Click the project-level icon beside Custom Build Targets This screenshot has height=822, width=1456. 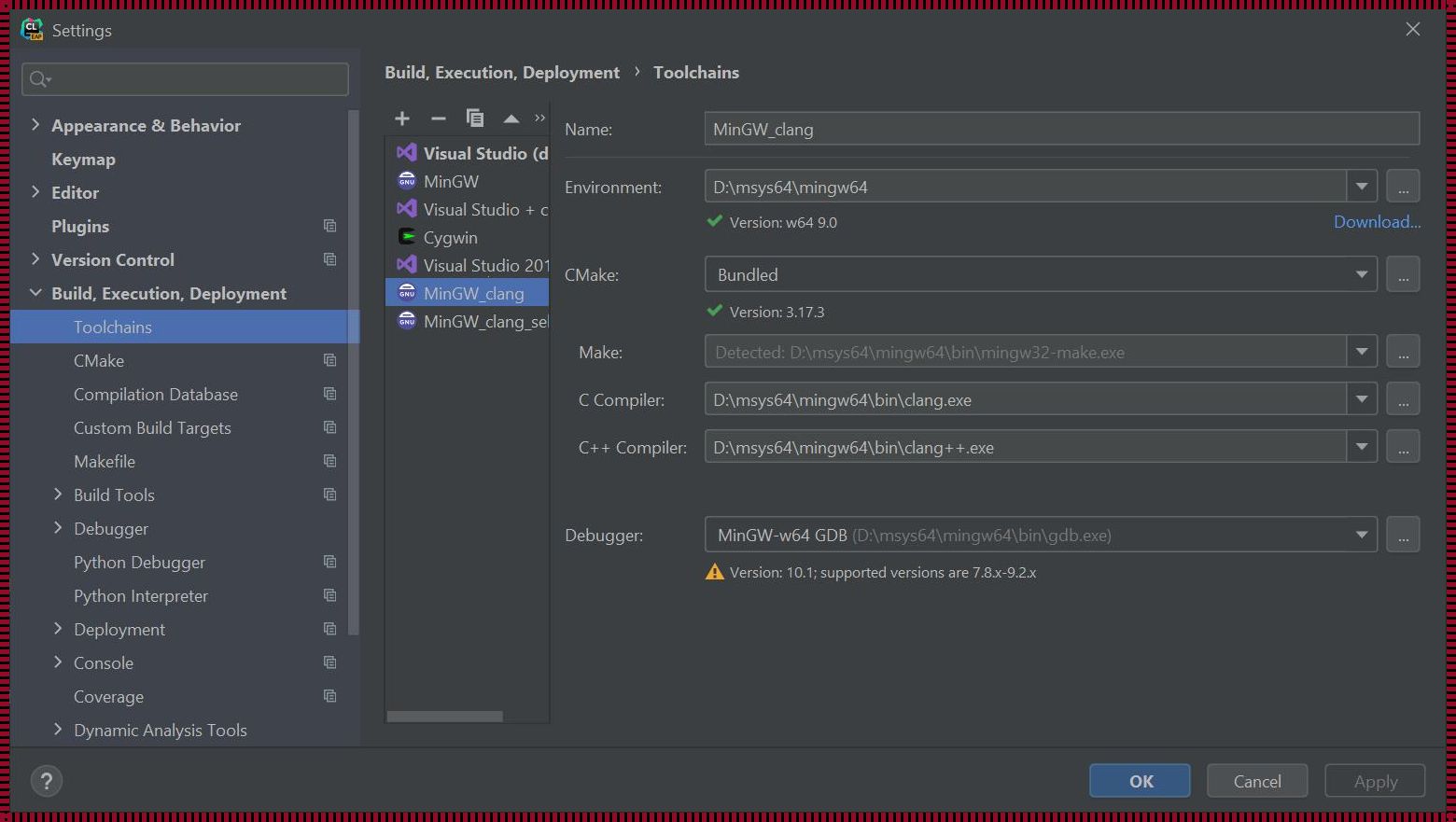pyautogui.click(x=329, y=427)
